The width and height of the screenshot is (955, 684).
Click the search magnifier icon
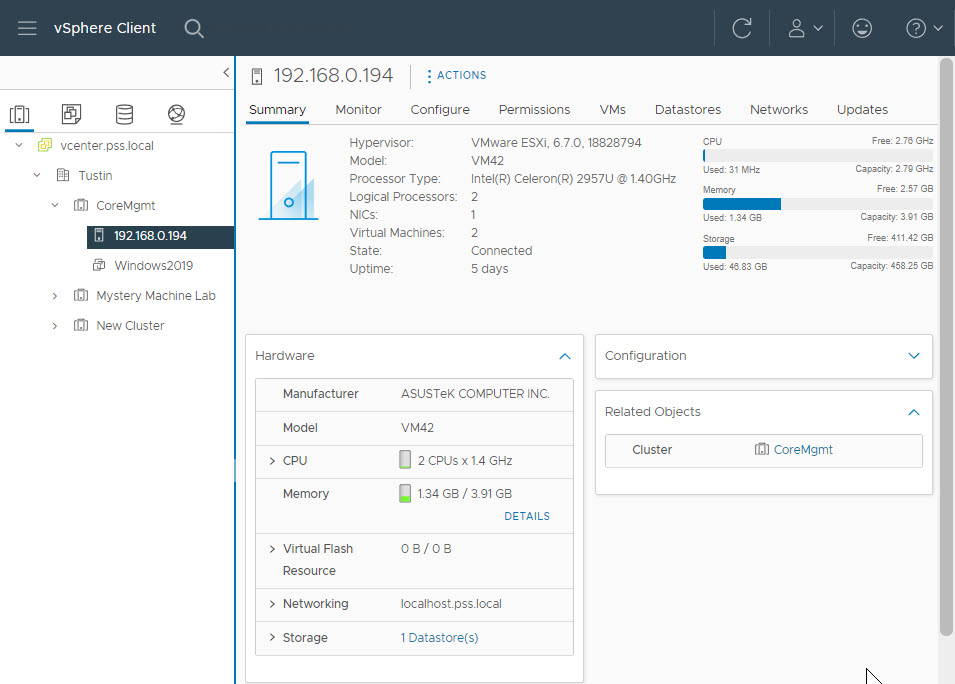tap(194, 28)
